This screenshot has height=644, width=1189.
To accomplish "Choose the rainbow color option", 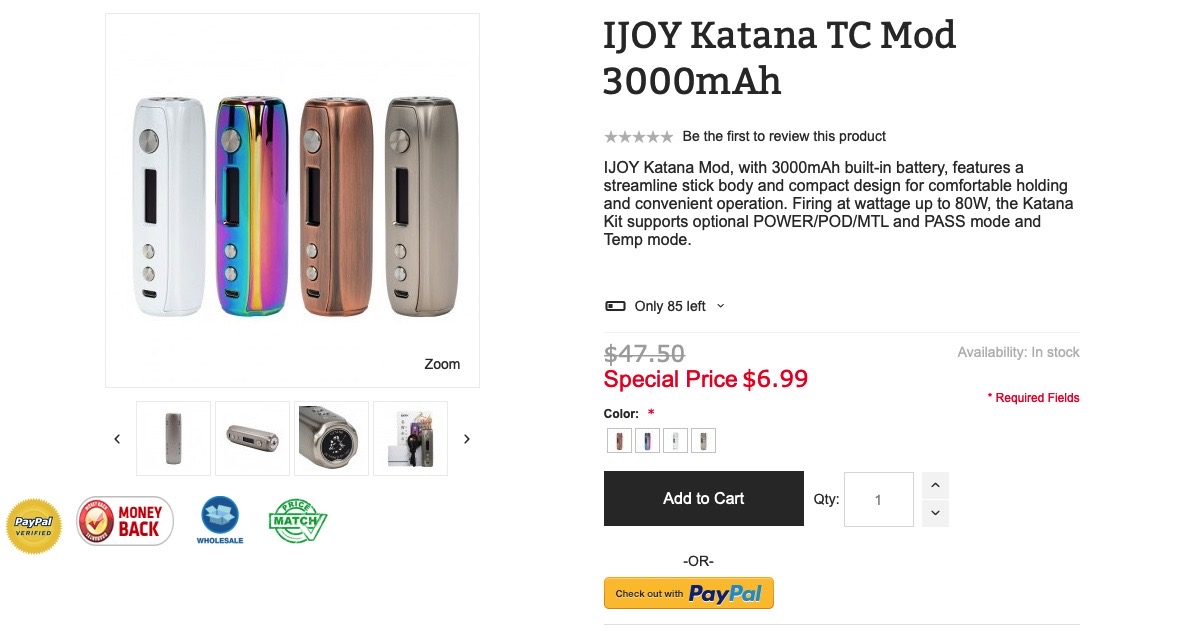I will pos(648,441).
